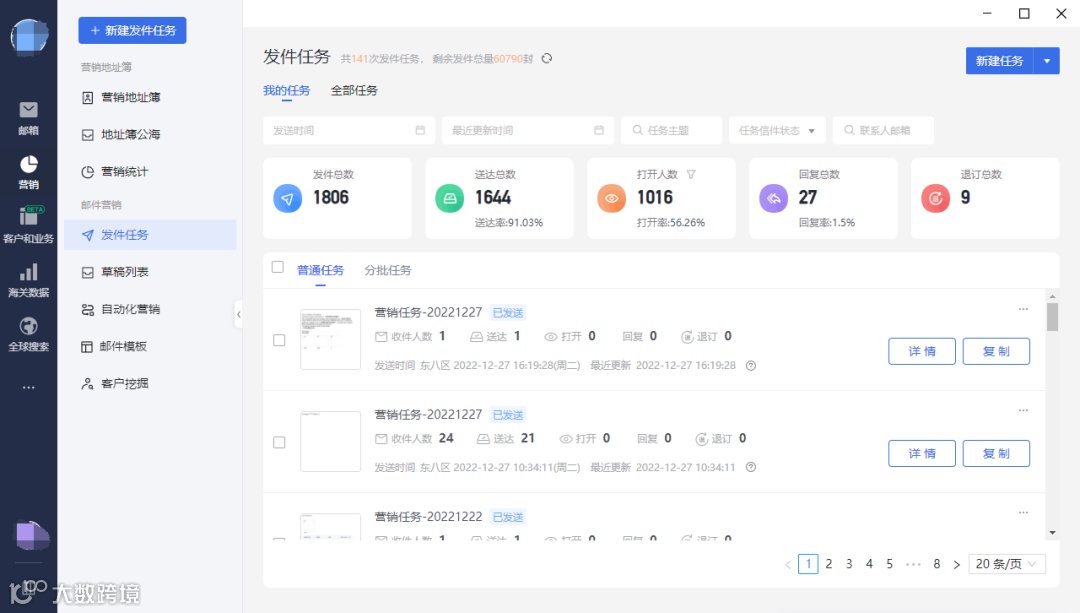Viewport: 1080px width, 613px height.
Task: Click 复制 for the 24-recipient task
Action: pos(996,453)
